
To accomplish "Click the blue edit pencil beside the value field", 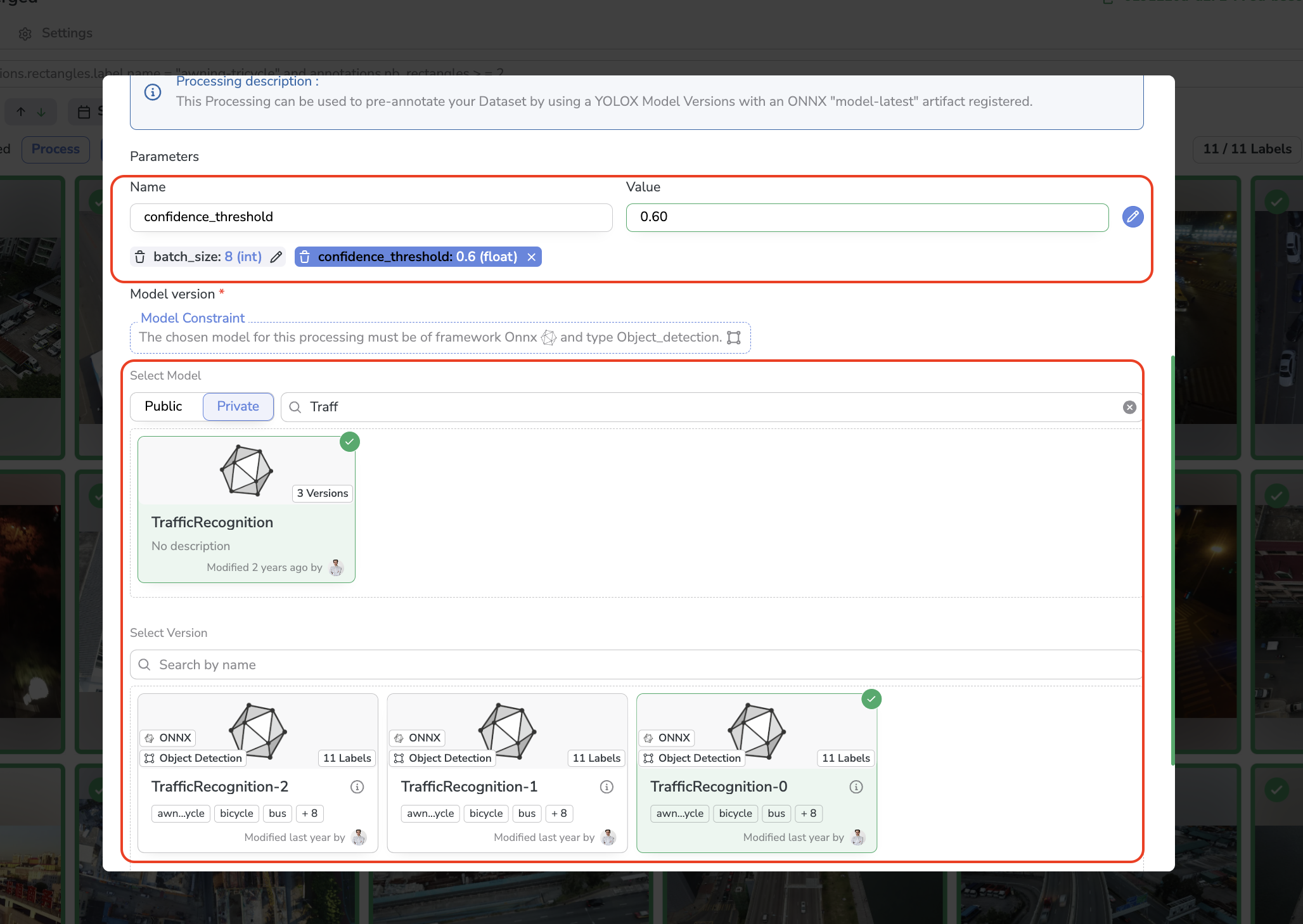I will pos(1133,217).
